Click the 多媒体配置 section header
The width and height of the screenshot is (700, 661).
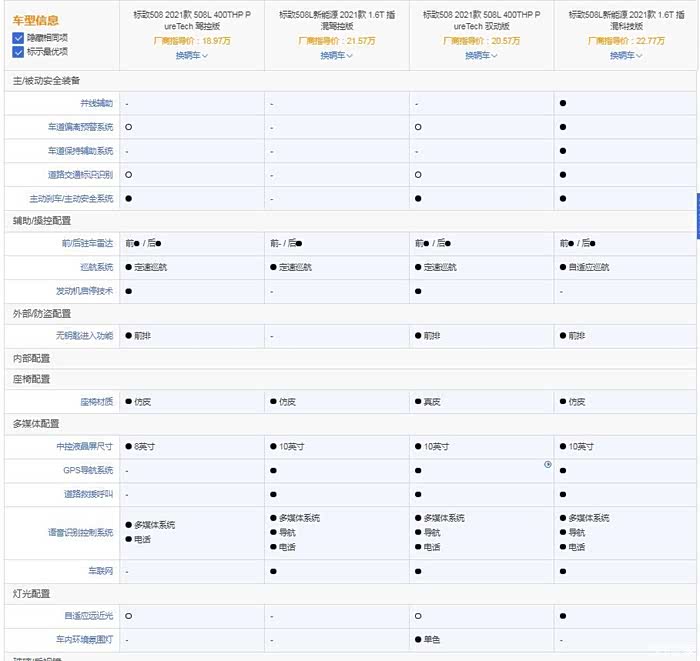point(36,424)
